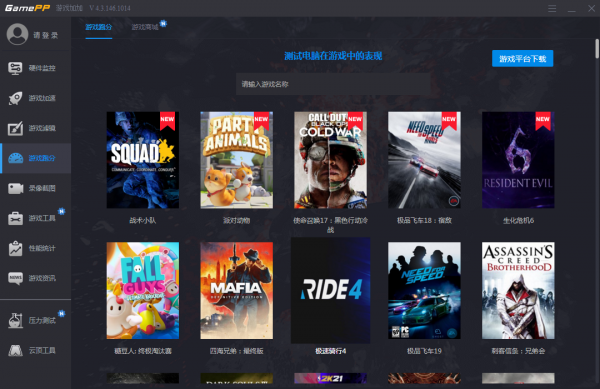
Task: Focus the game name search field
Action: tap(333, 84)
